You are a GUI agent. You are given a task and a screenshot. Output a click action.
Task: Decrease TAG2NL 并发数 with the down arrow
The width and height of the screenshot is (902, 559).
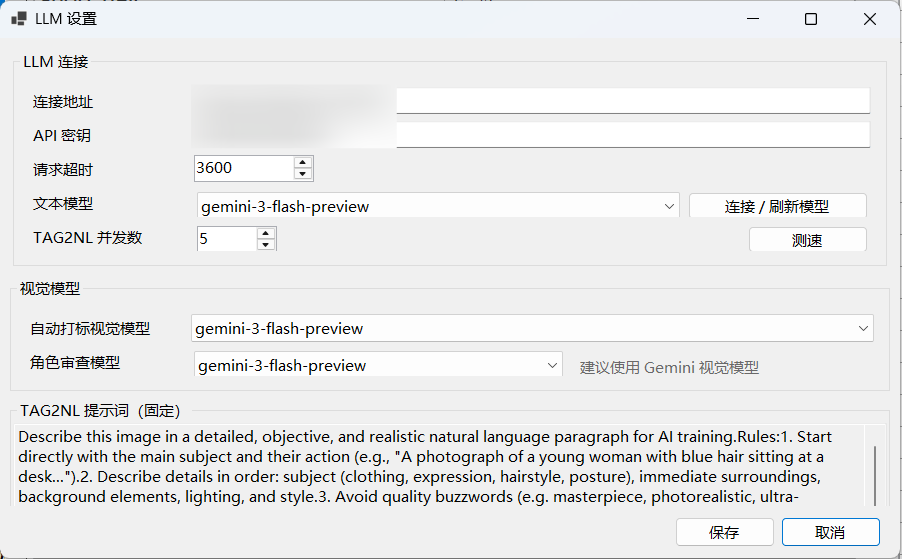pos(266,244)
